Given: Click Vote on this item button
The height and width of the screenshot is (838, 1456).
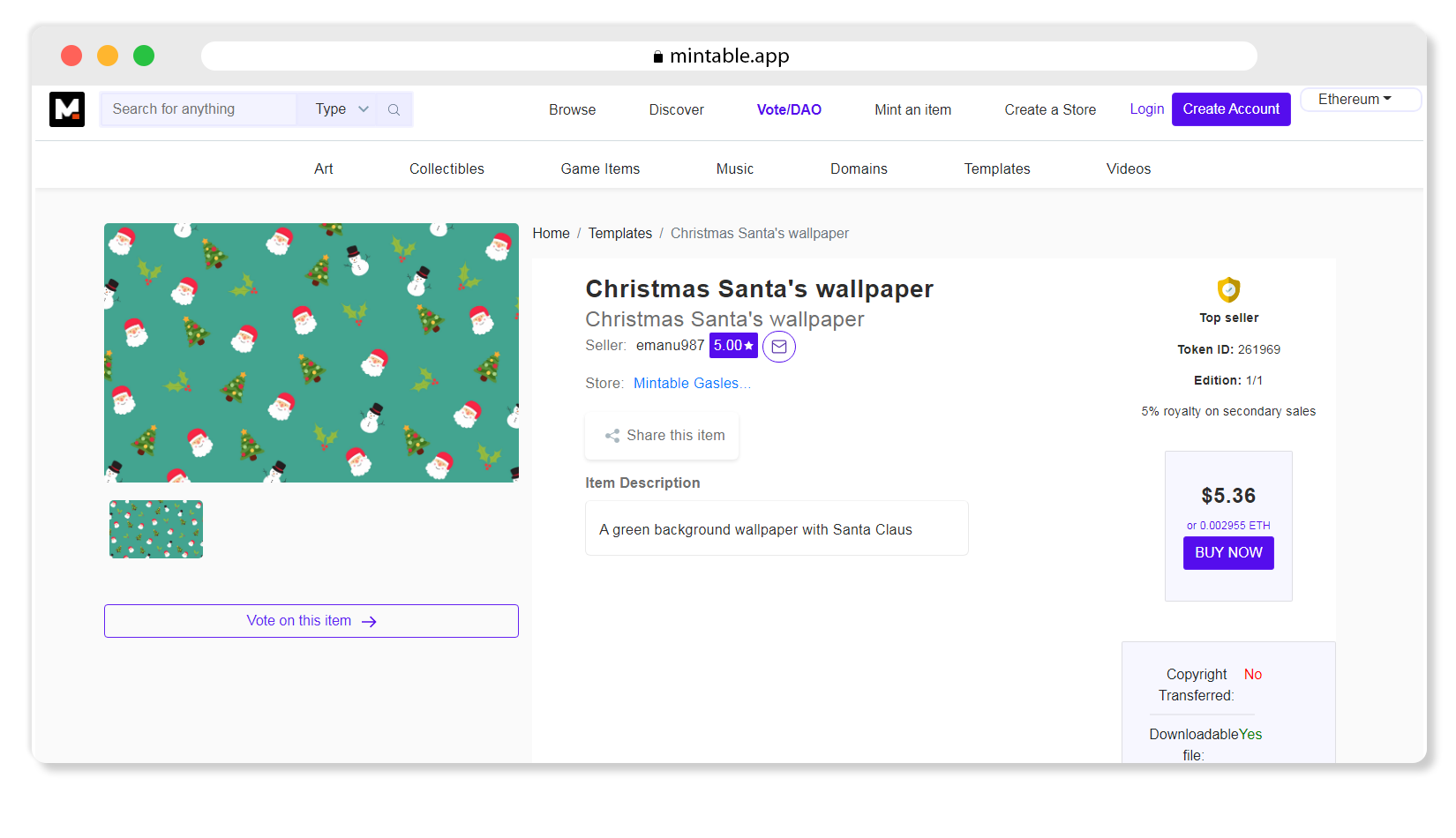Looking at the screenshot, I should tap(311, 621).
